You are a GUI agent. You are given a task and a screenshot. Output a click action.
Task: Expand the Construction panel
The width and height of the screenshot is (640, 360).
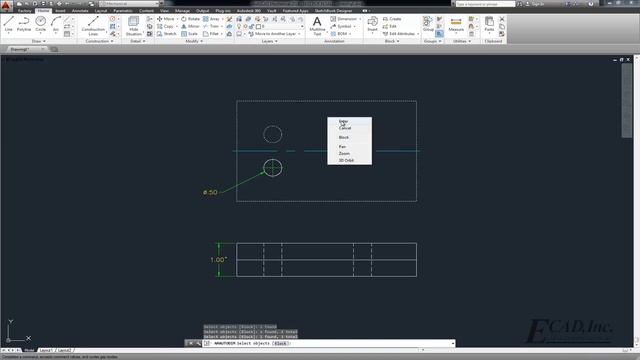click(99, 41)
